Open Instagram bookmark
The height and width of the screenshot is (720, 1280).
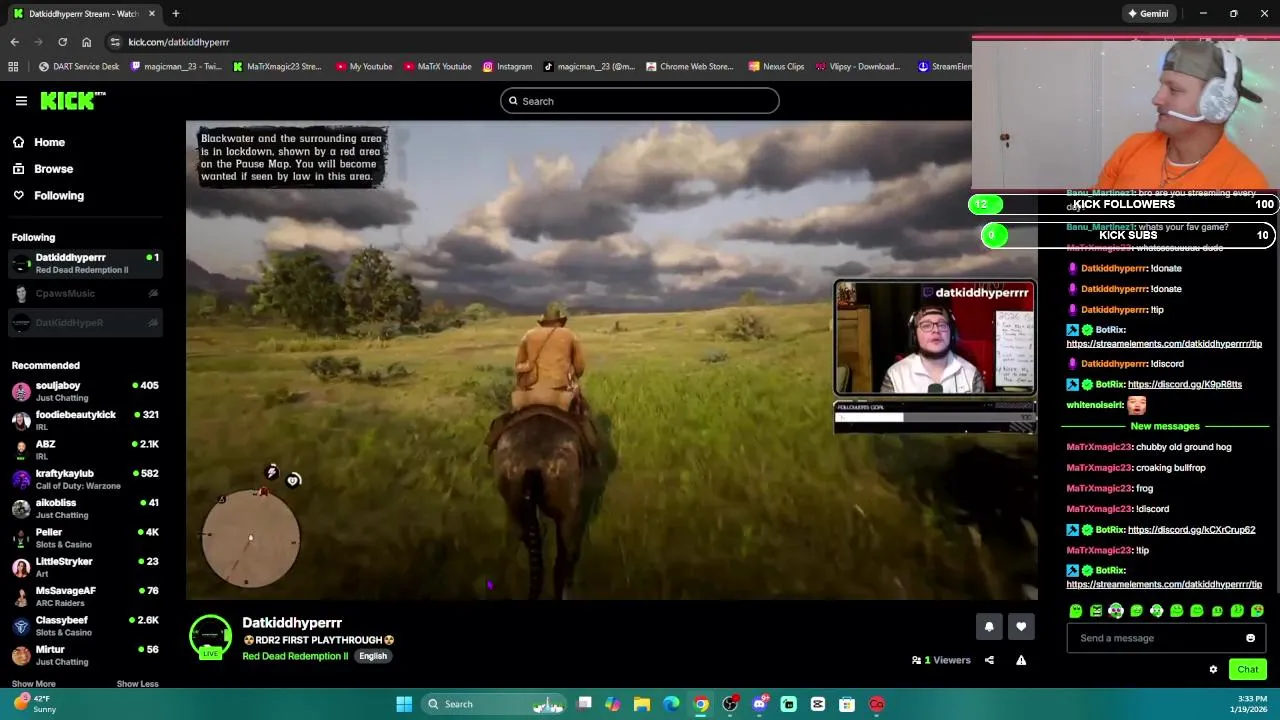pyautogui.click(x=507, y=67)
